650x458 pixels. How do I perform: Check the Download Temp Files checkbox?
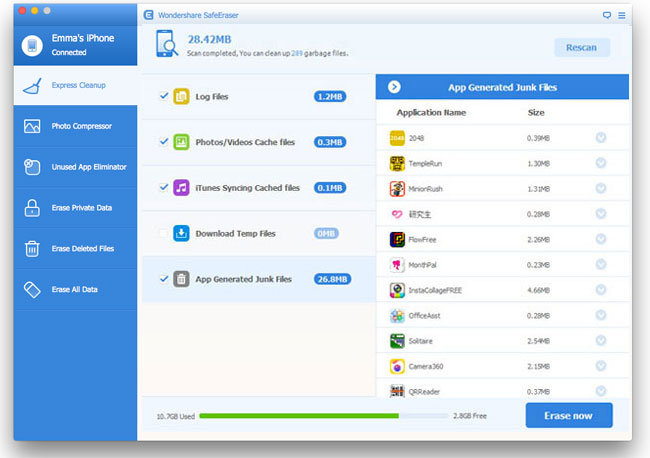[164, 233]
